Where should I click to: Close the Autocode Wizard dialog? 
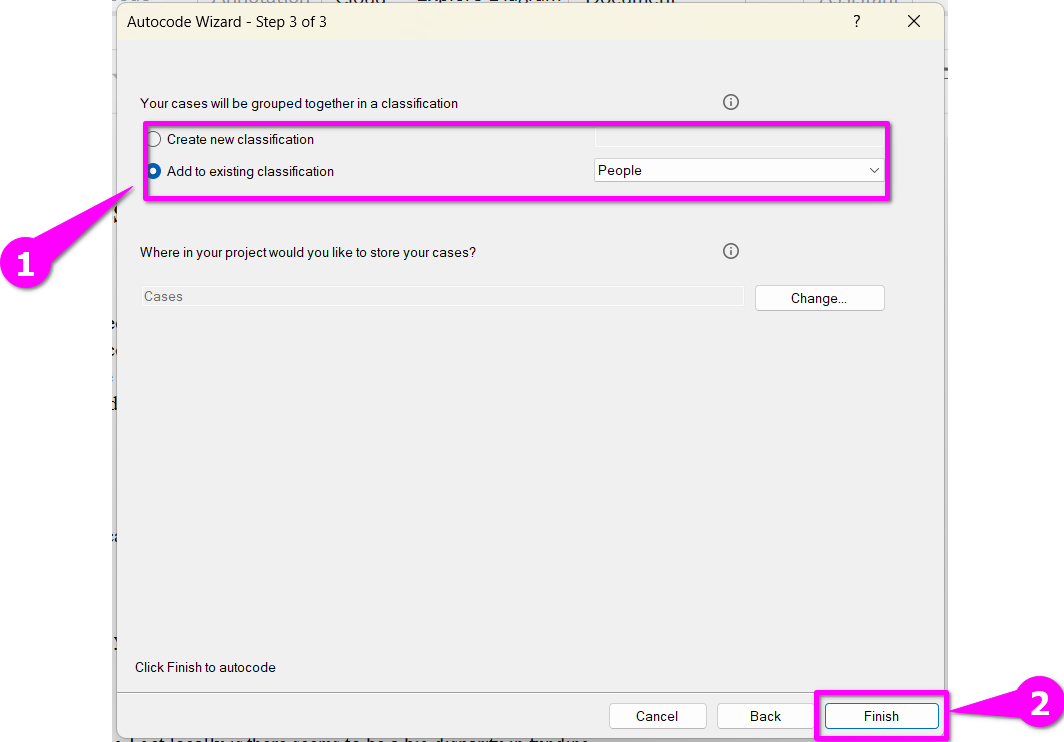coord(913,21)
